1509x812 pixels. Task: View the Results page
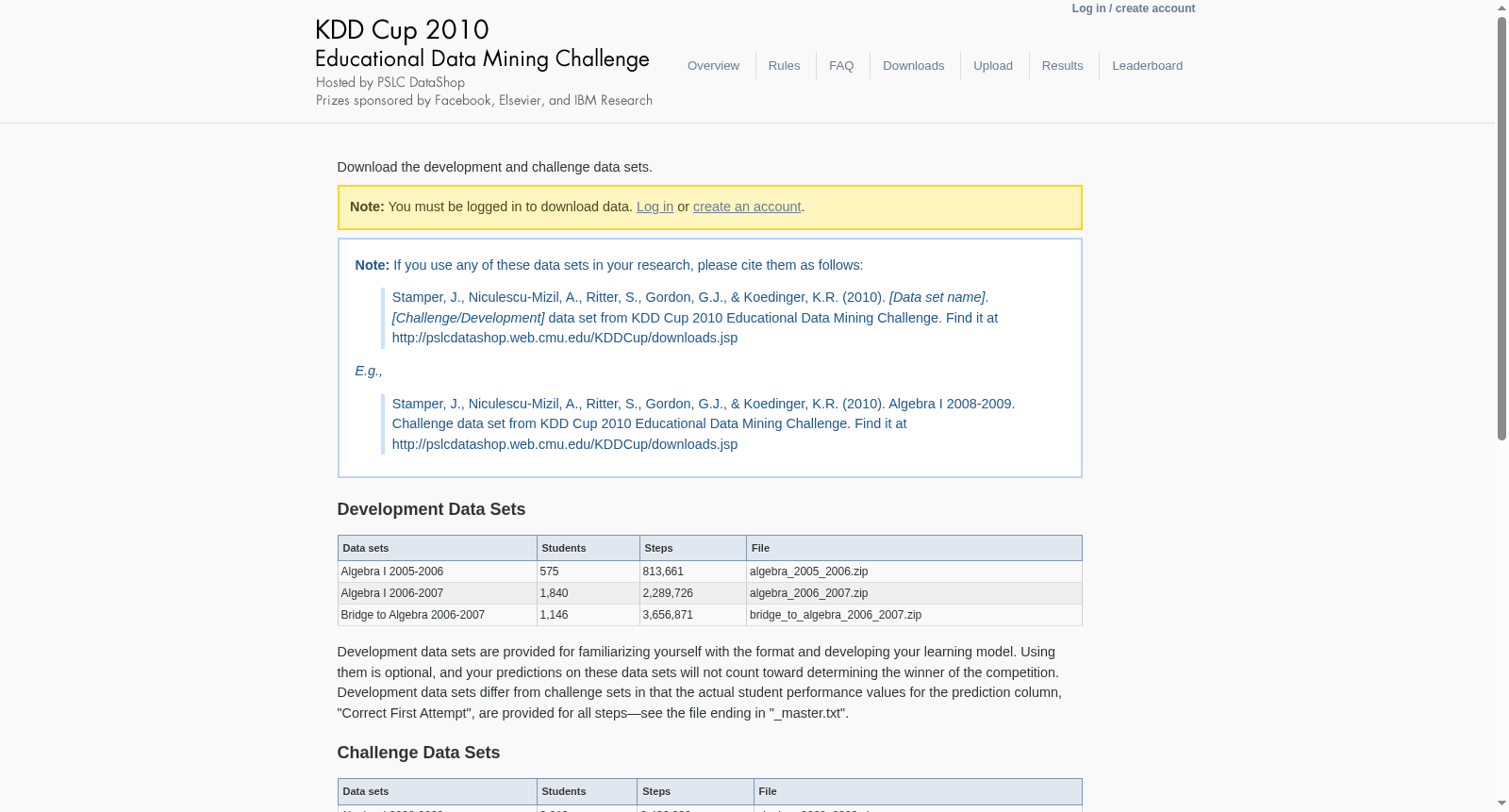click(x=1062, y=65)
